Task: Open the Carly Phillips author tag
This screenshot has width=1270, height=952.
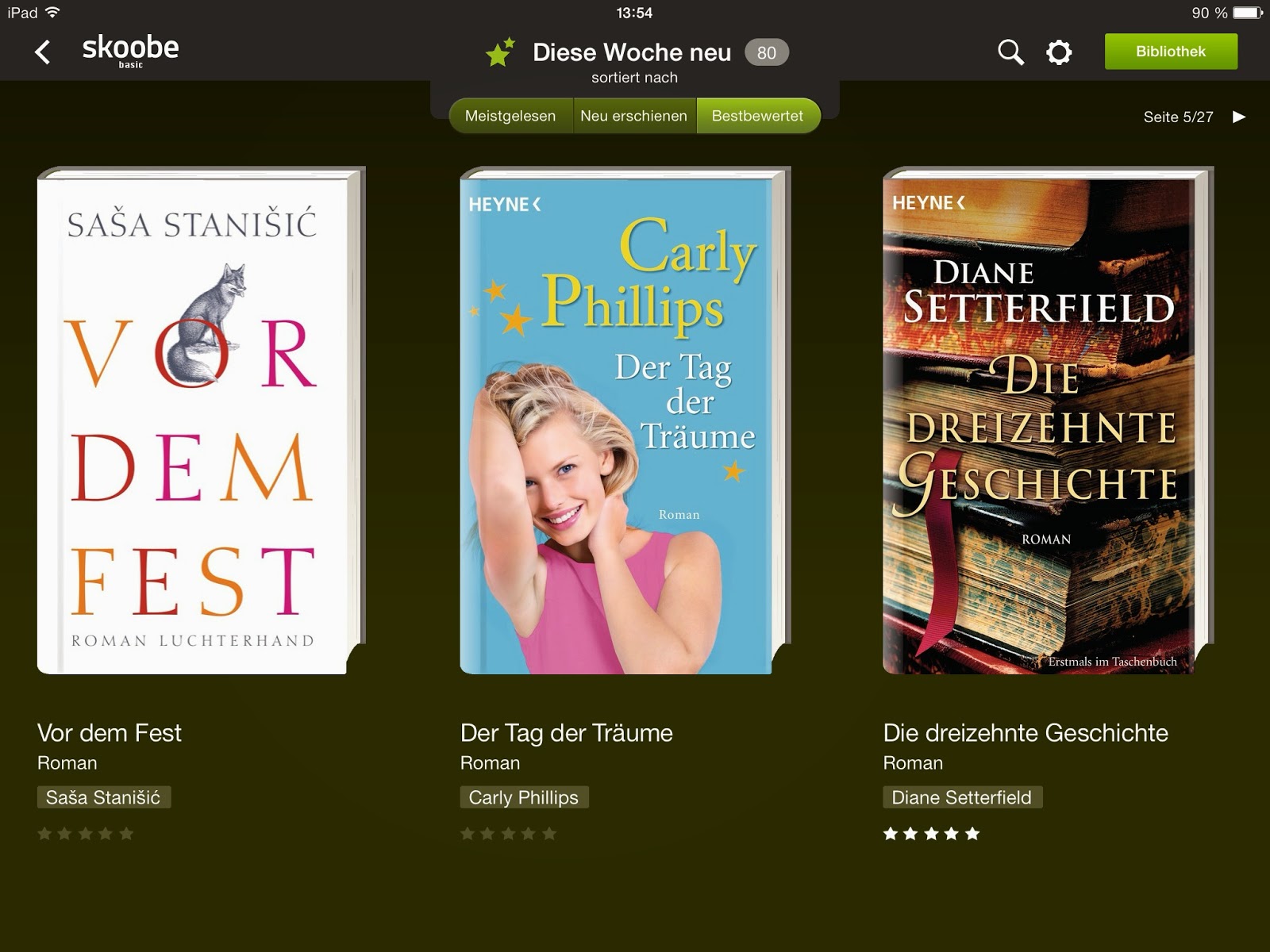Action: [x=525, y=797]
